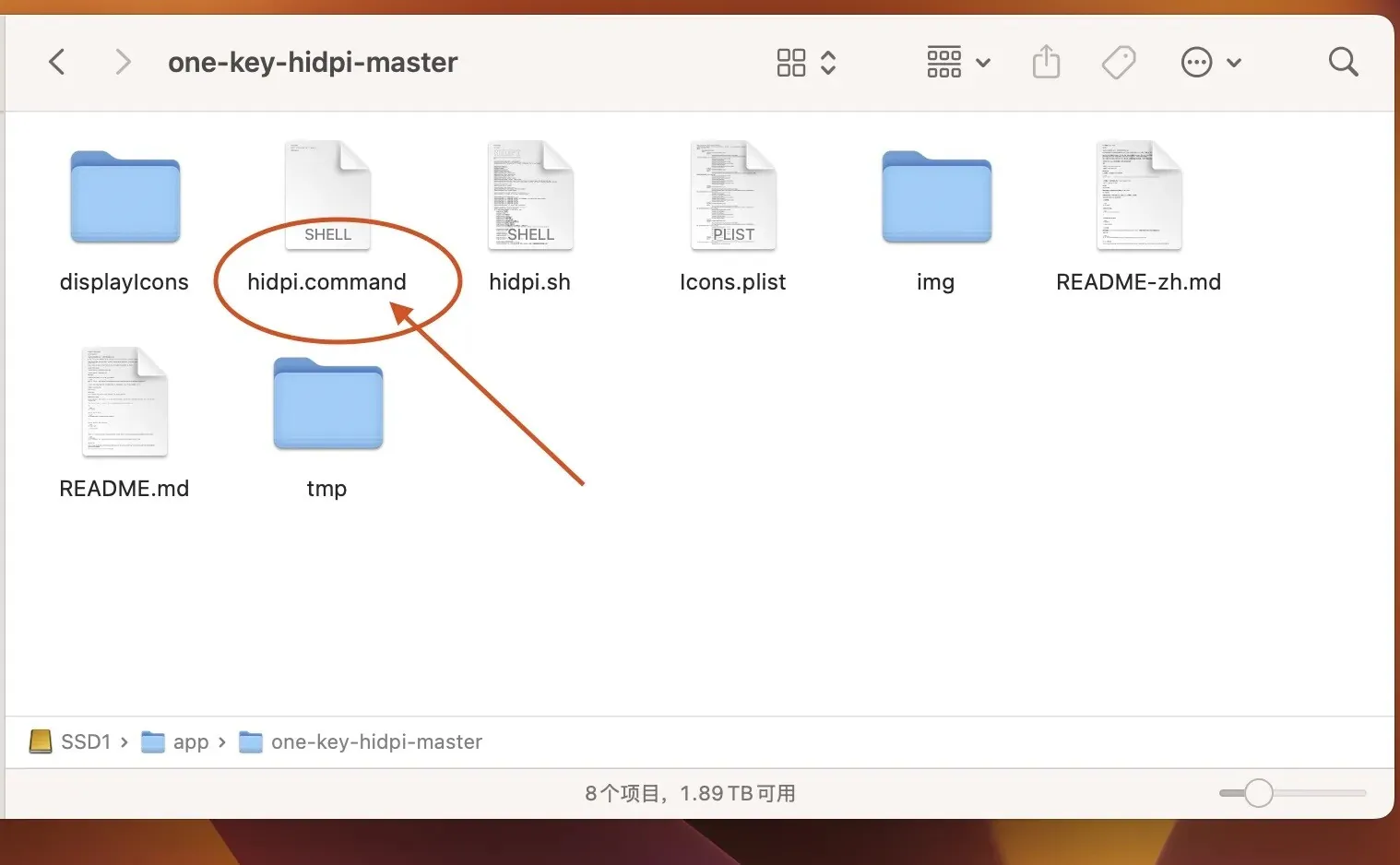Go forward to the next folder
The image size is (1400, 865).
point(123,62)
